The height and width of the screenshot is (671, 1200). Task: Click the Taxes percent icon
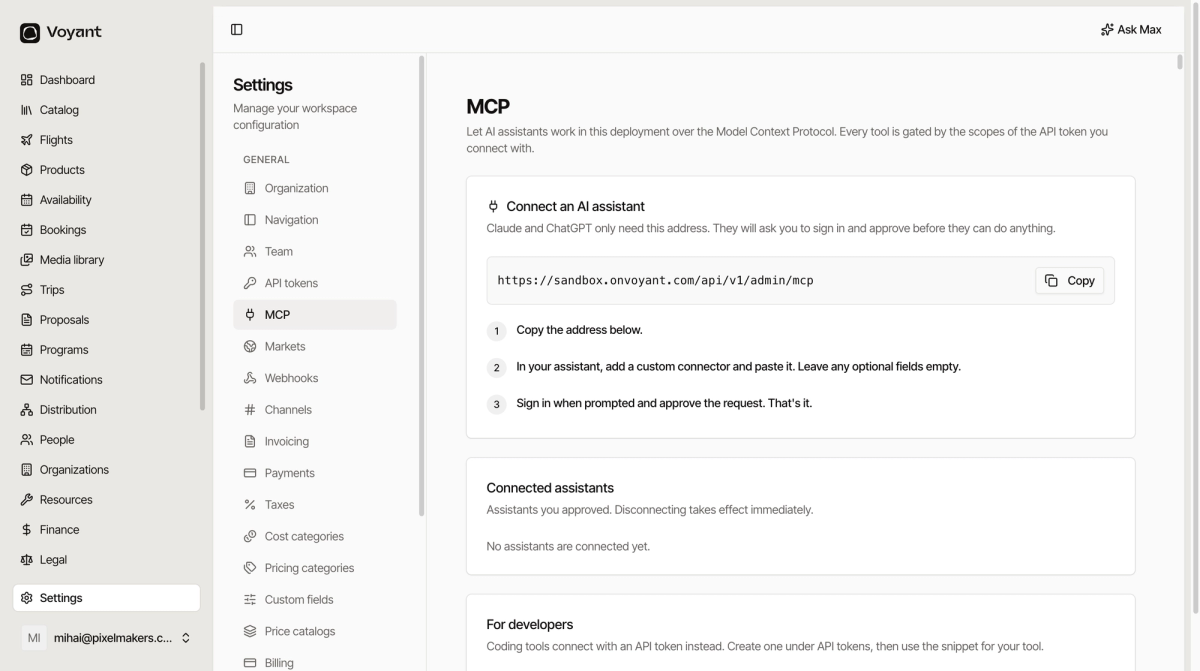(x=250, y=505)
